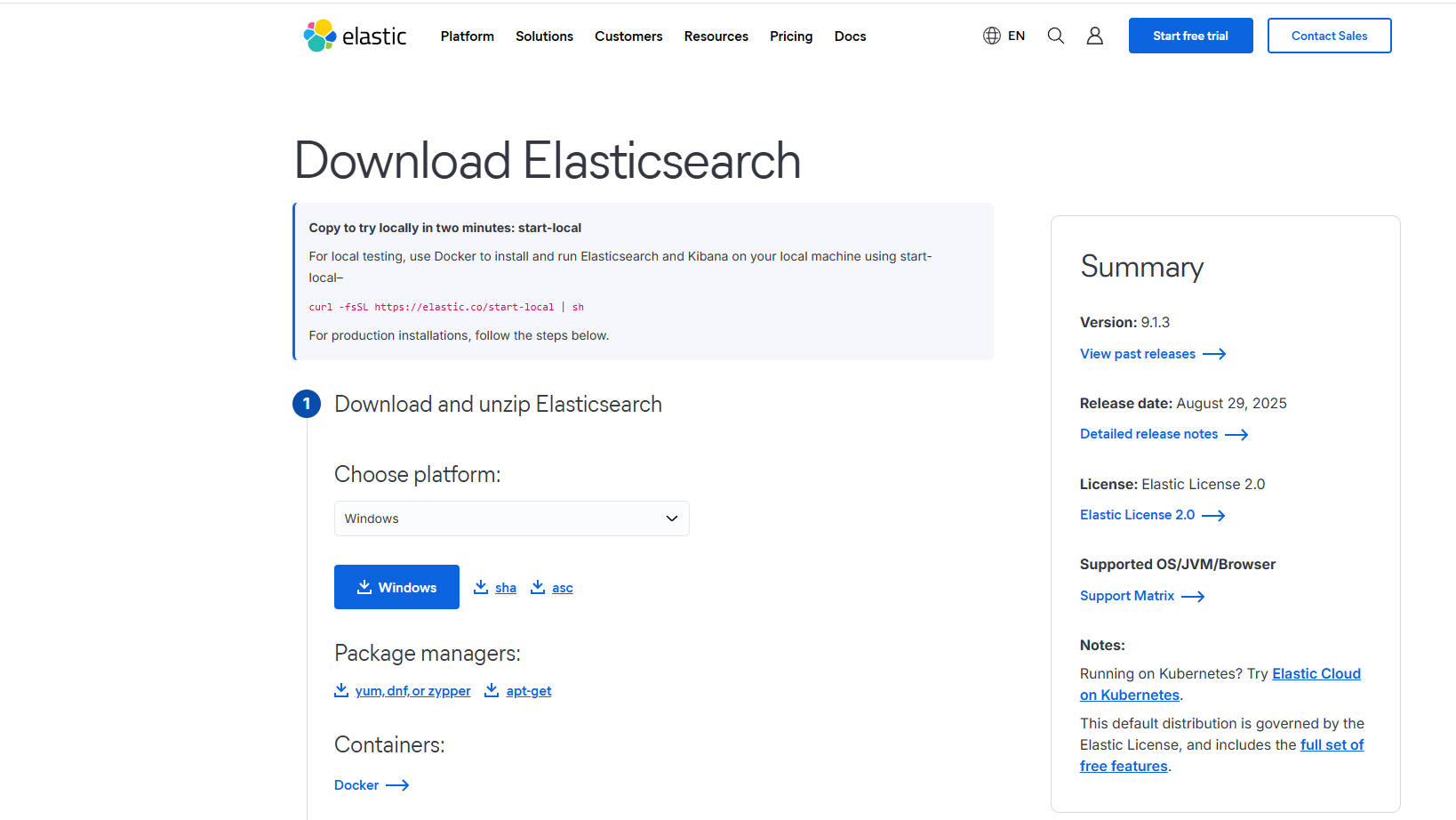Open apt-get package instructions
The image size is (1456, 820).
click(528, 691)
